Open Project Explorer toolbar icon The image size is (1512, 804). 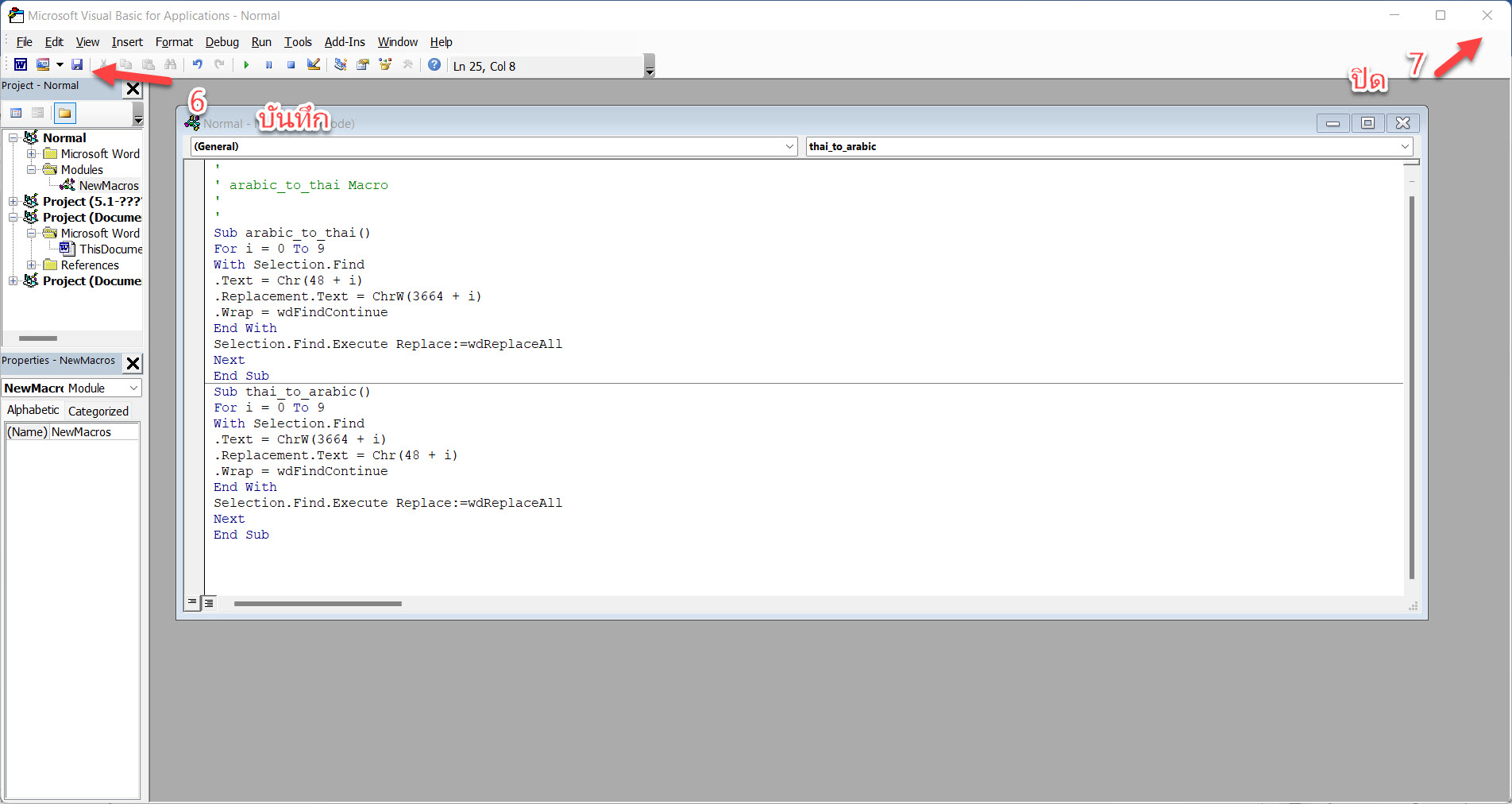point(341,65)
